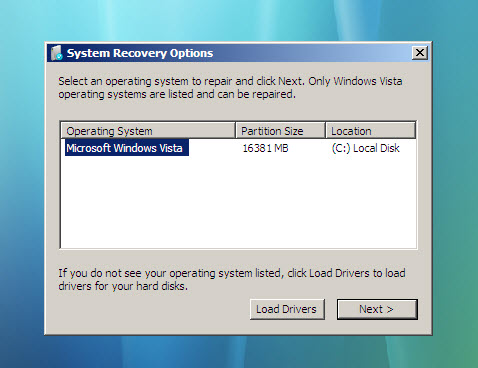
Task: Click the (C:) Local Disk location cell
Action: [x=365, y=148]
